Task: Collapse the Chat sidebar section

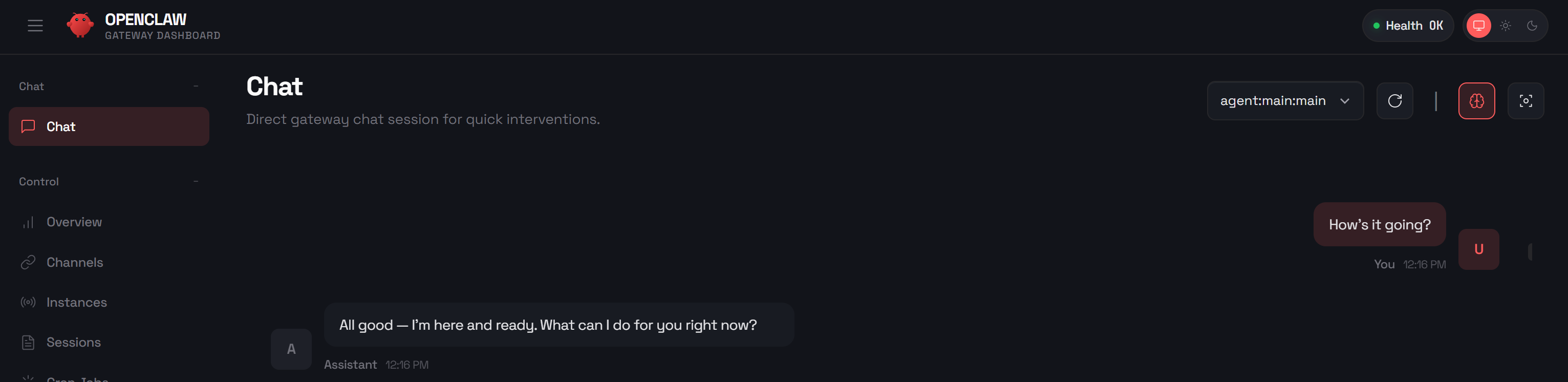Action: pos(196,86)
